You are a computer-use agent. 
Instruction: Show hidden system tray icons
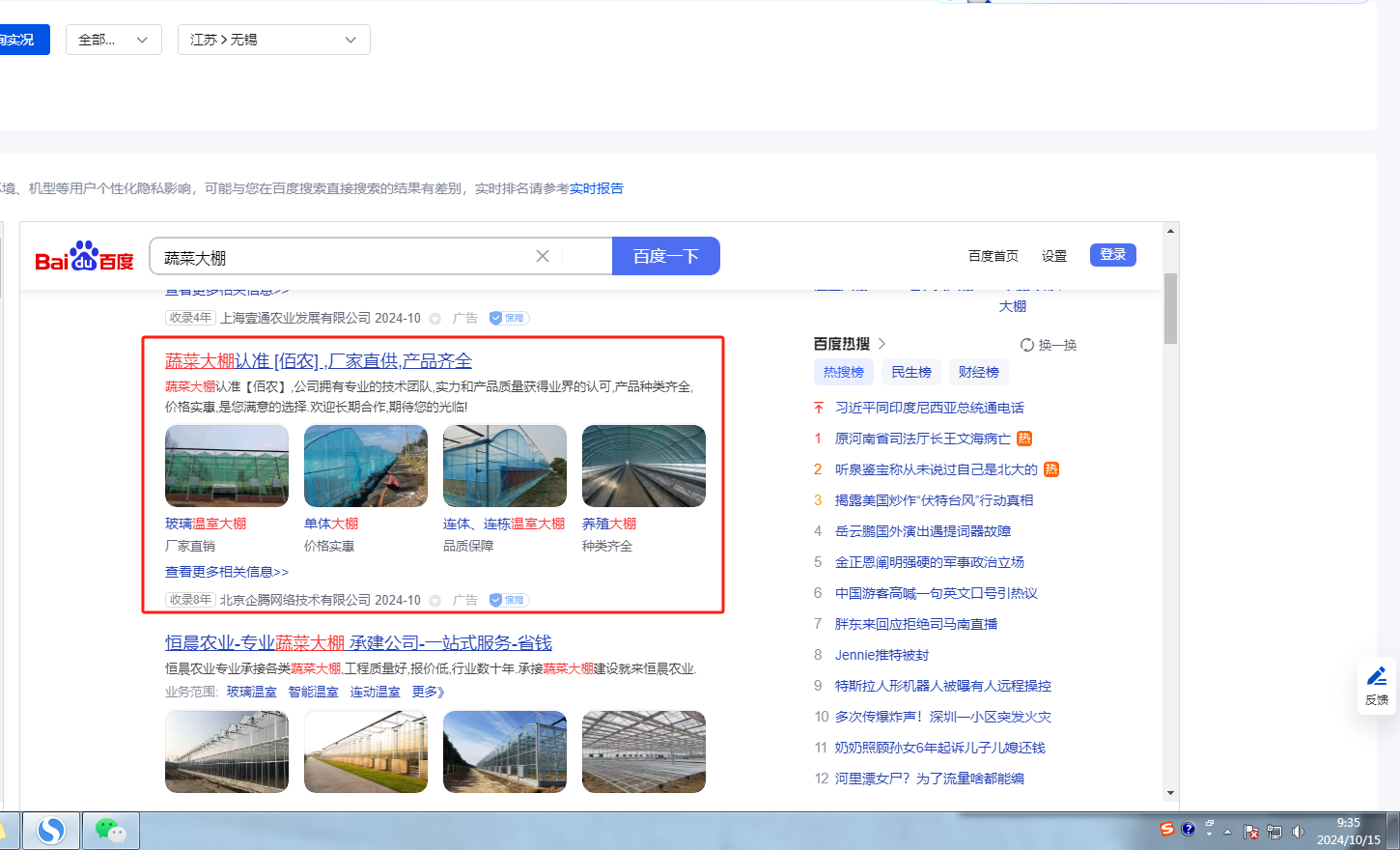click(1228, 832)
